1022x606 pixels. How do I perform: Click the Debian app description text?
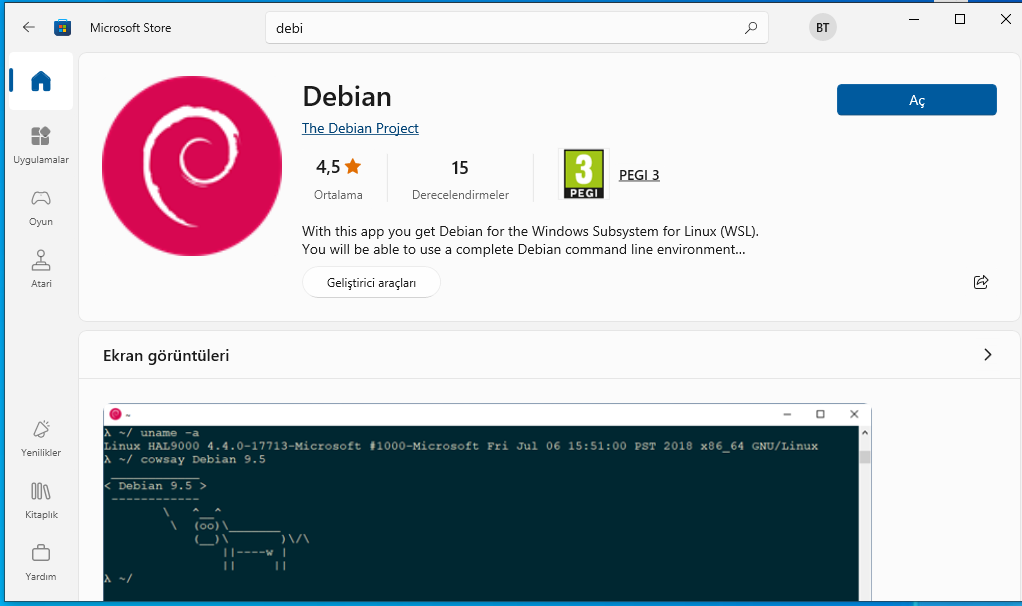530,240
